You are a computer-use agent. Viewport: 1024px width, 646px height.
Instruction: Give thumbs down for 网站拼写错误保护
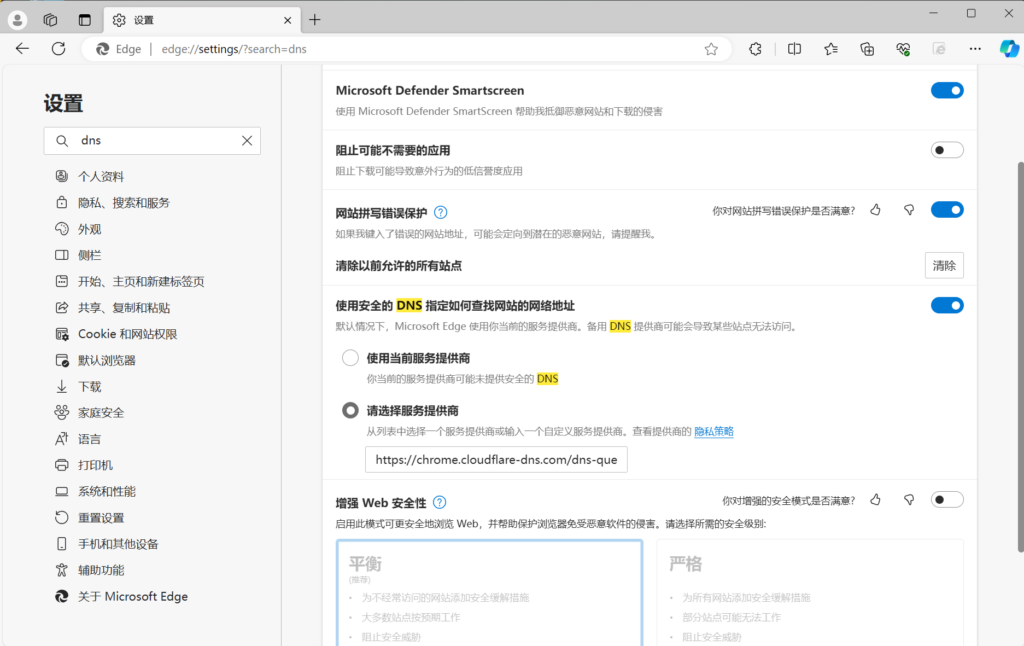(x=909, y=210)
